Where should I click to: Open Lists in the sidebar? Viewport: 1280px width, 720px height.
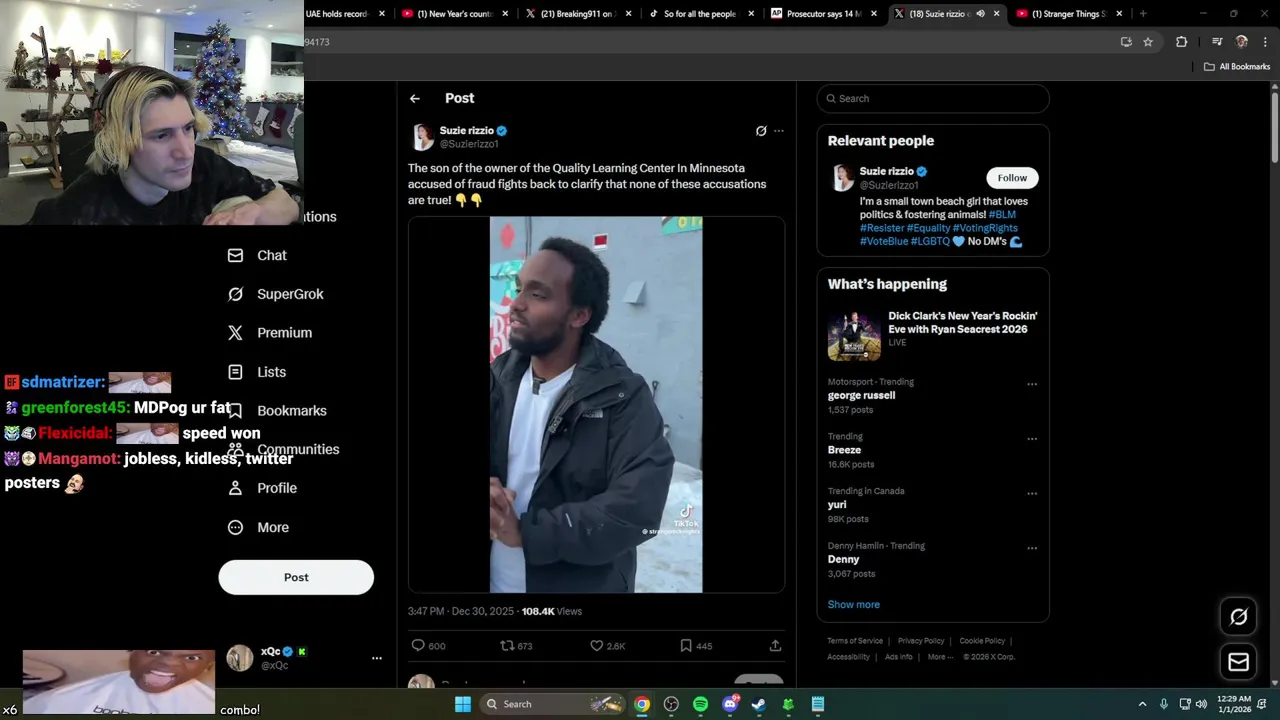click(x=271, y=372)
